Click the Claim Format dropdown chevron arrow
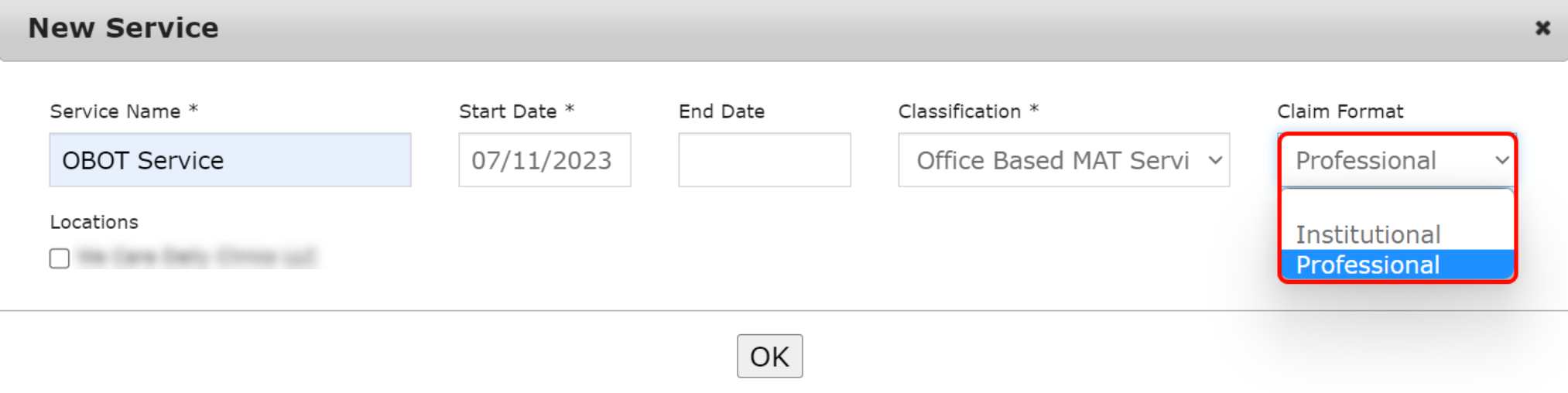 1501,160
